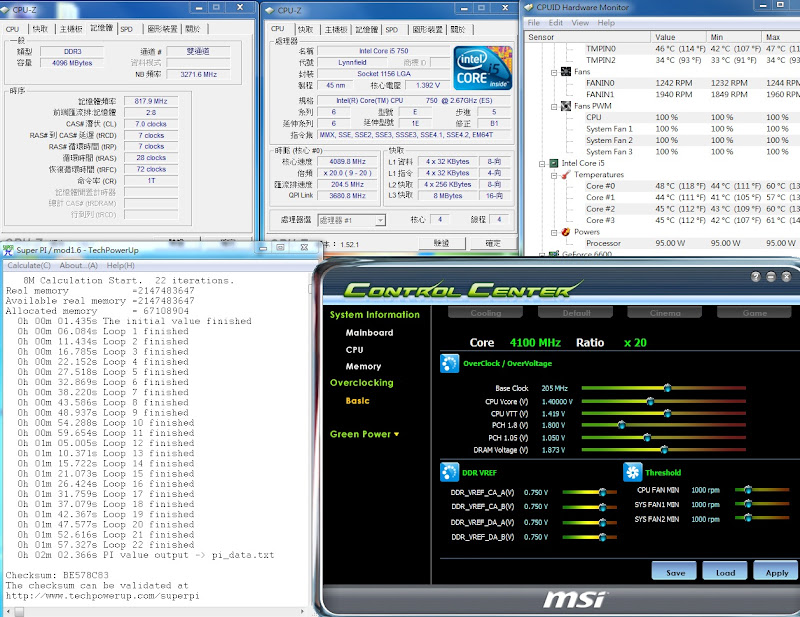This screenshot has height=617, width=800.
Task: Select the Game profile button
Action: tap(755, 313)
